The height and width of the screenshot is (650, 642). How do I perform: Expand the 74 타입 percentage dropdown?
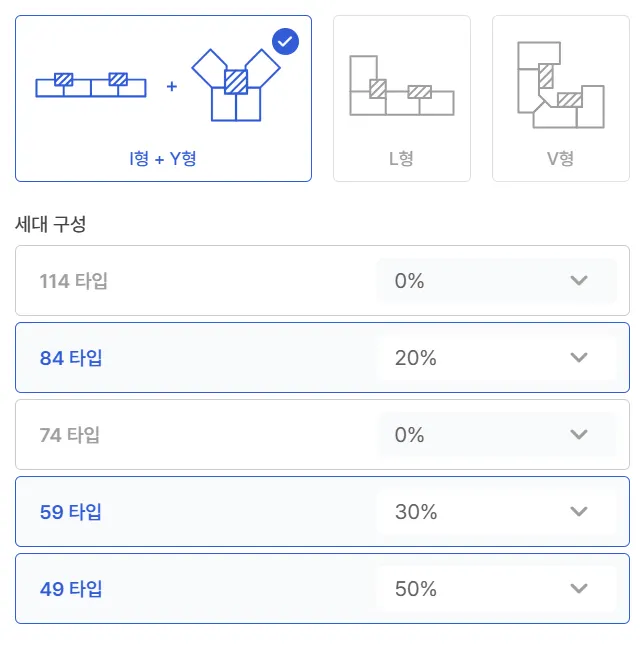point(496,435)
